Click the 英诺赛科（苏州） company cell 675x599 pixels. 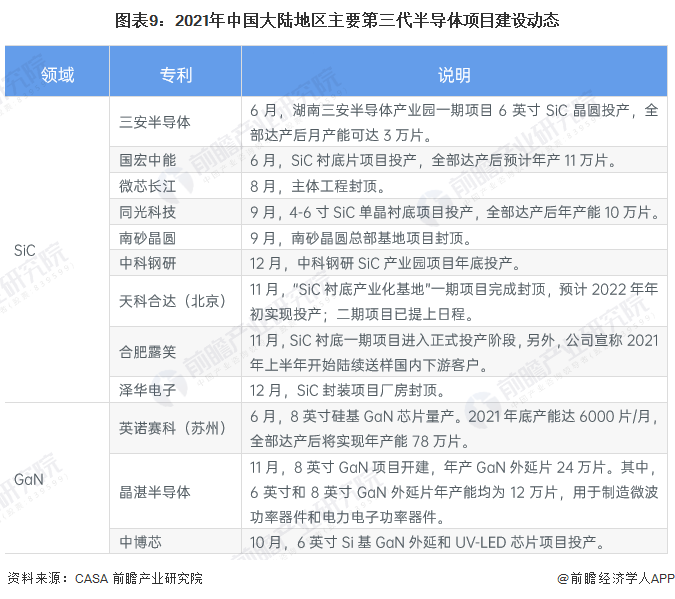coord(174,427)
